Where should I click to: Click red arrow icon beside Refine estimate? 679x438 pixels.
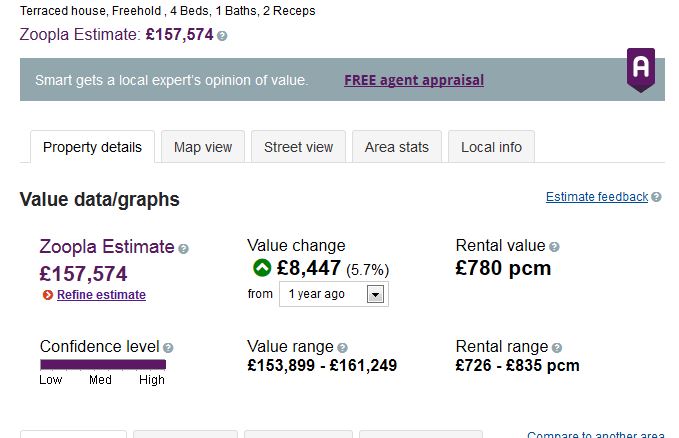[48, 295]
